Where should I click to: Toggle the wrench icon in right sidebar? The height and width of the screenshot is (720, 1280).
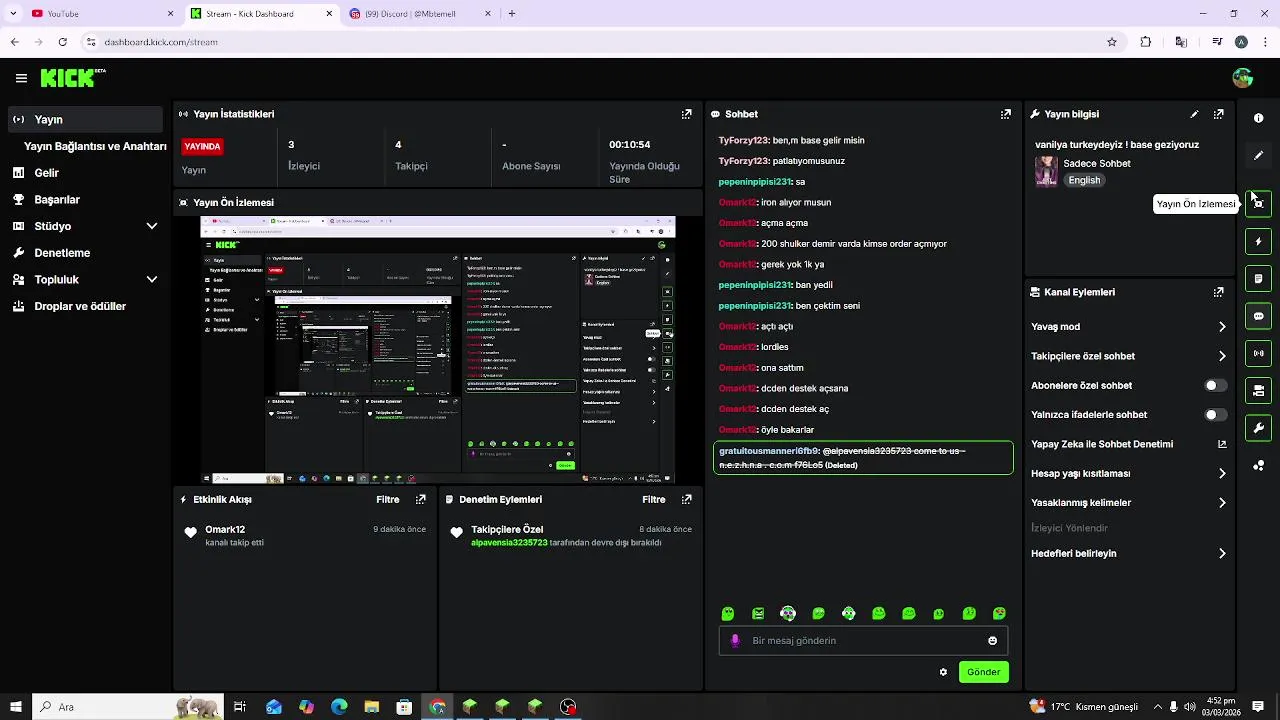coord(1258,428)
